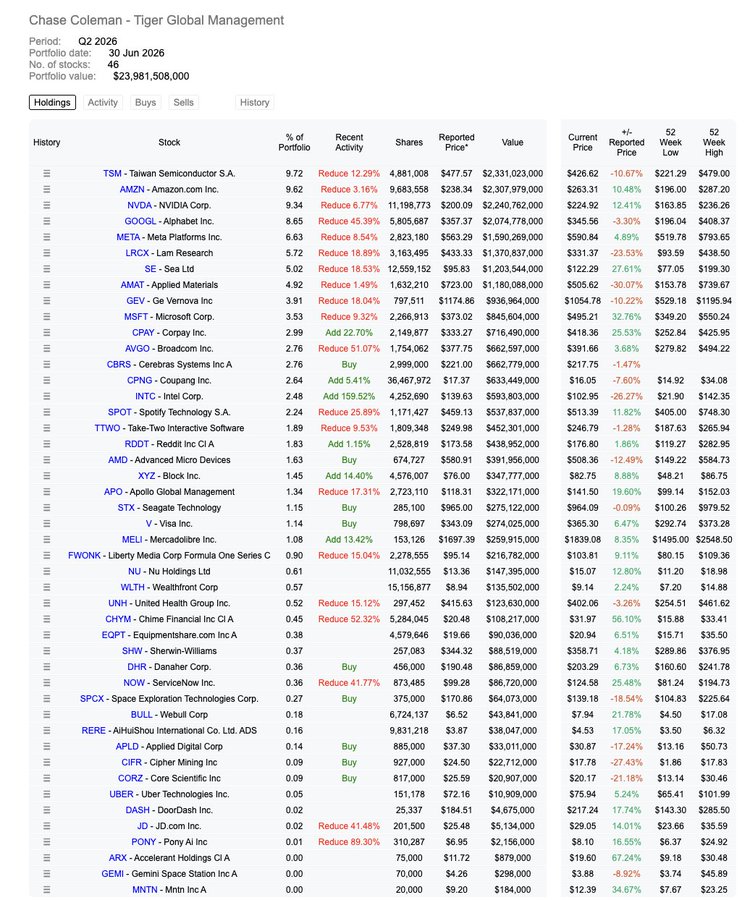Open NVDA NVIDIA Corp. stock link
The image size is (750, 900).
click(169, 205)
